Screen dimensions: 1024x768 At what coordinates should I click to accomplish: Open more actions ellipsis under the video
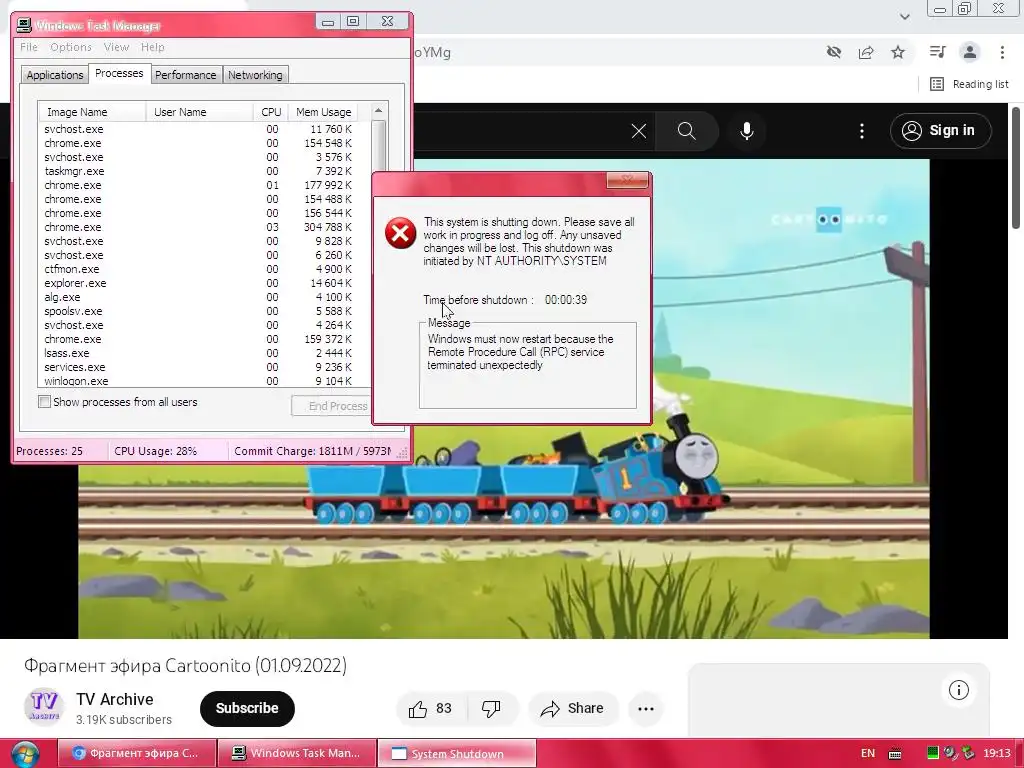pyautogui.click(x=646, y=709)
